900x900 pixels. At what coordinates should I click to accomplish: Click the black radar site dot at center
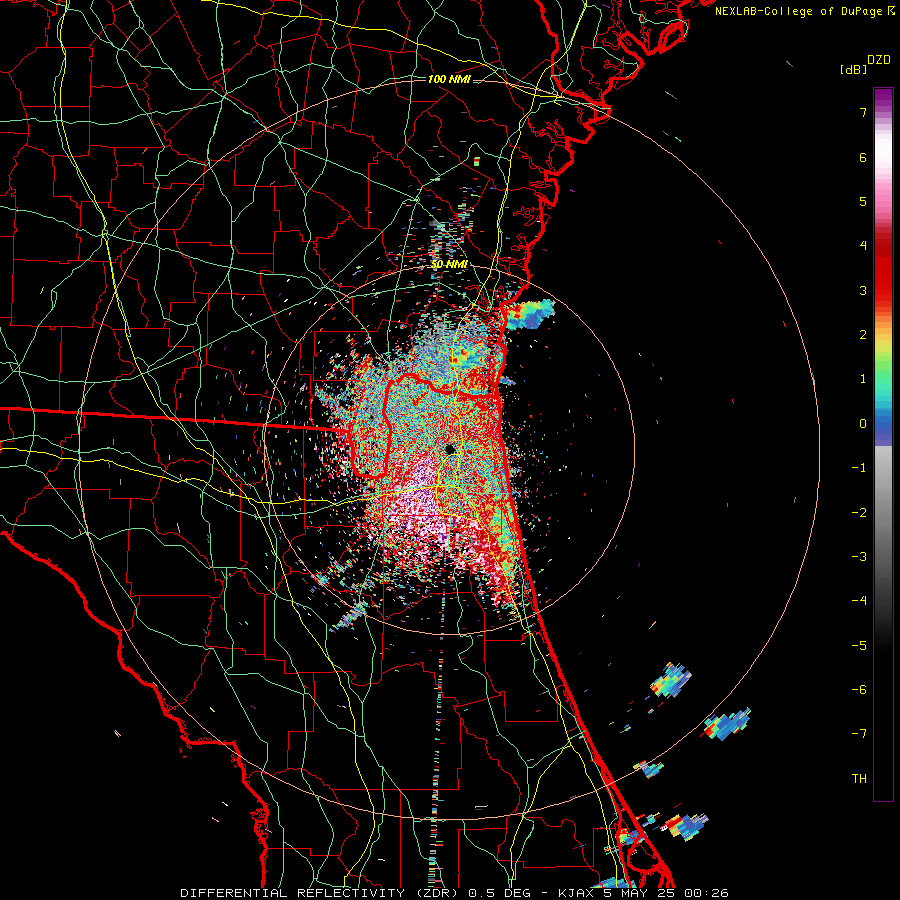(450, 449)
